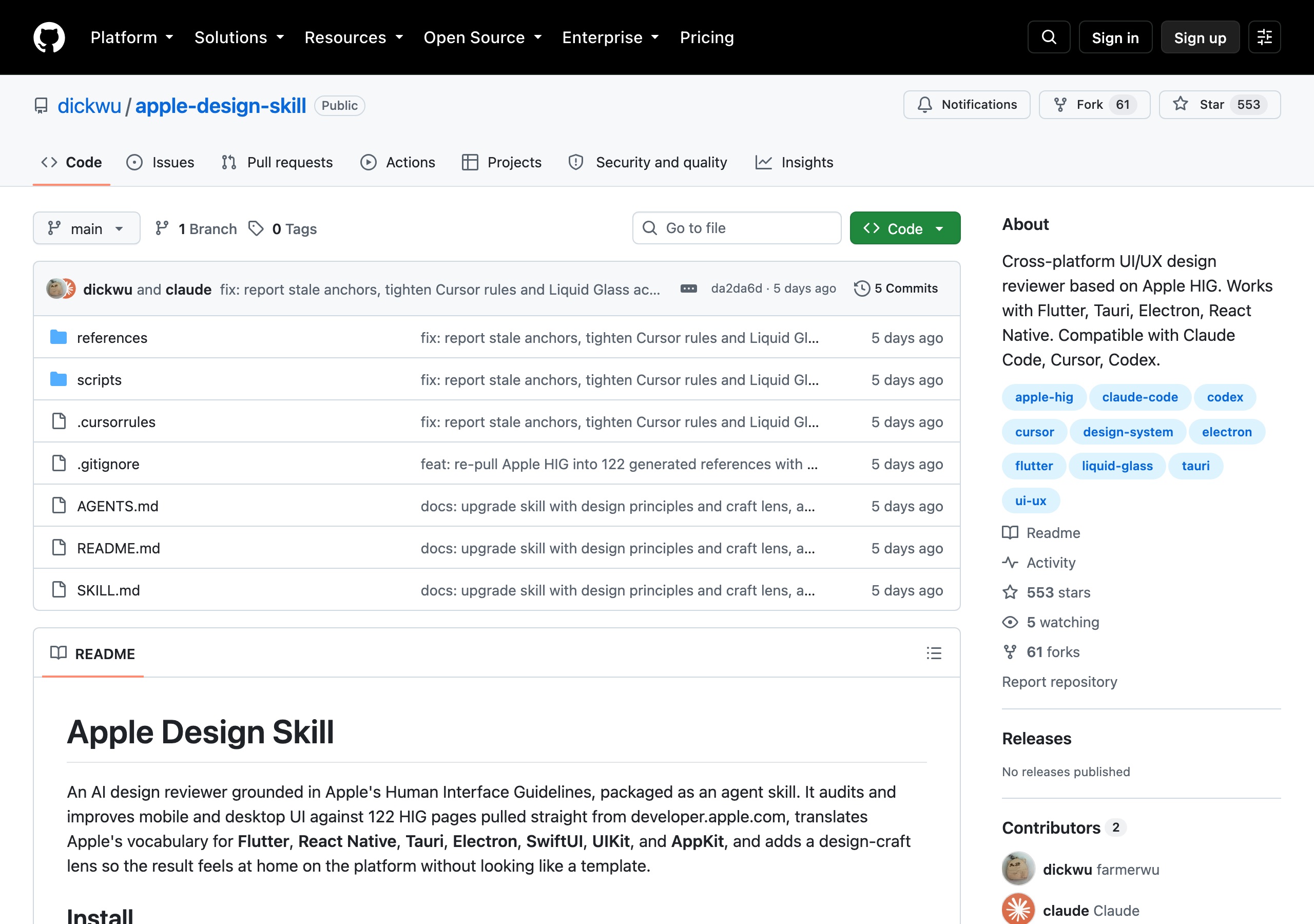Star the repository with Star button
This screenshot has height=924, width=1314.
(x=1220, y=105)
